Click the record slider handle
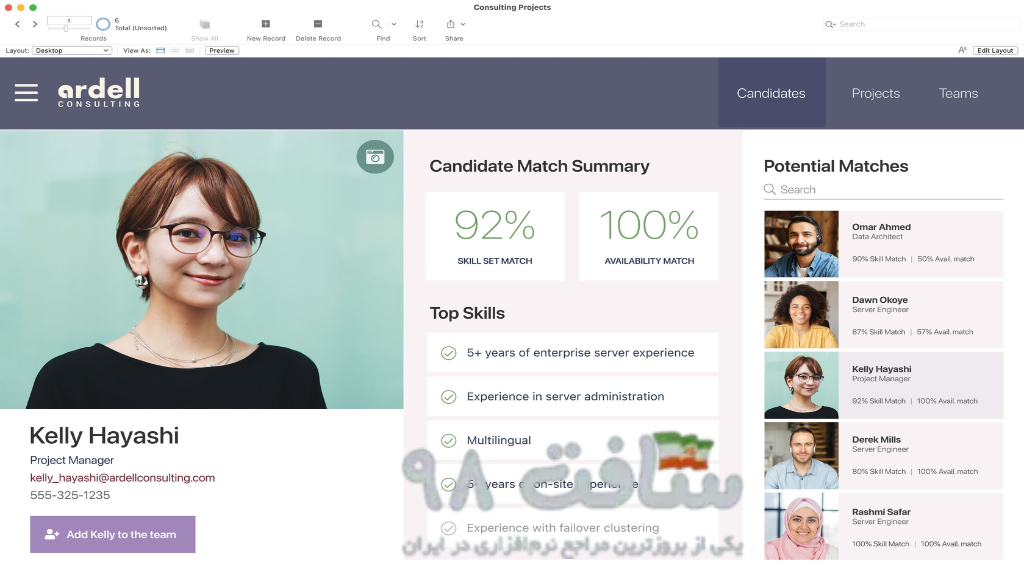The width and height of the screenshot is (1024, 576). coord(66,28)
